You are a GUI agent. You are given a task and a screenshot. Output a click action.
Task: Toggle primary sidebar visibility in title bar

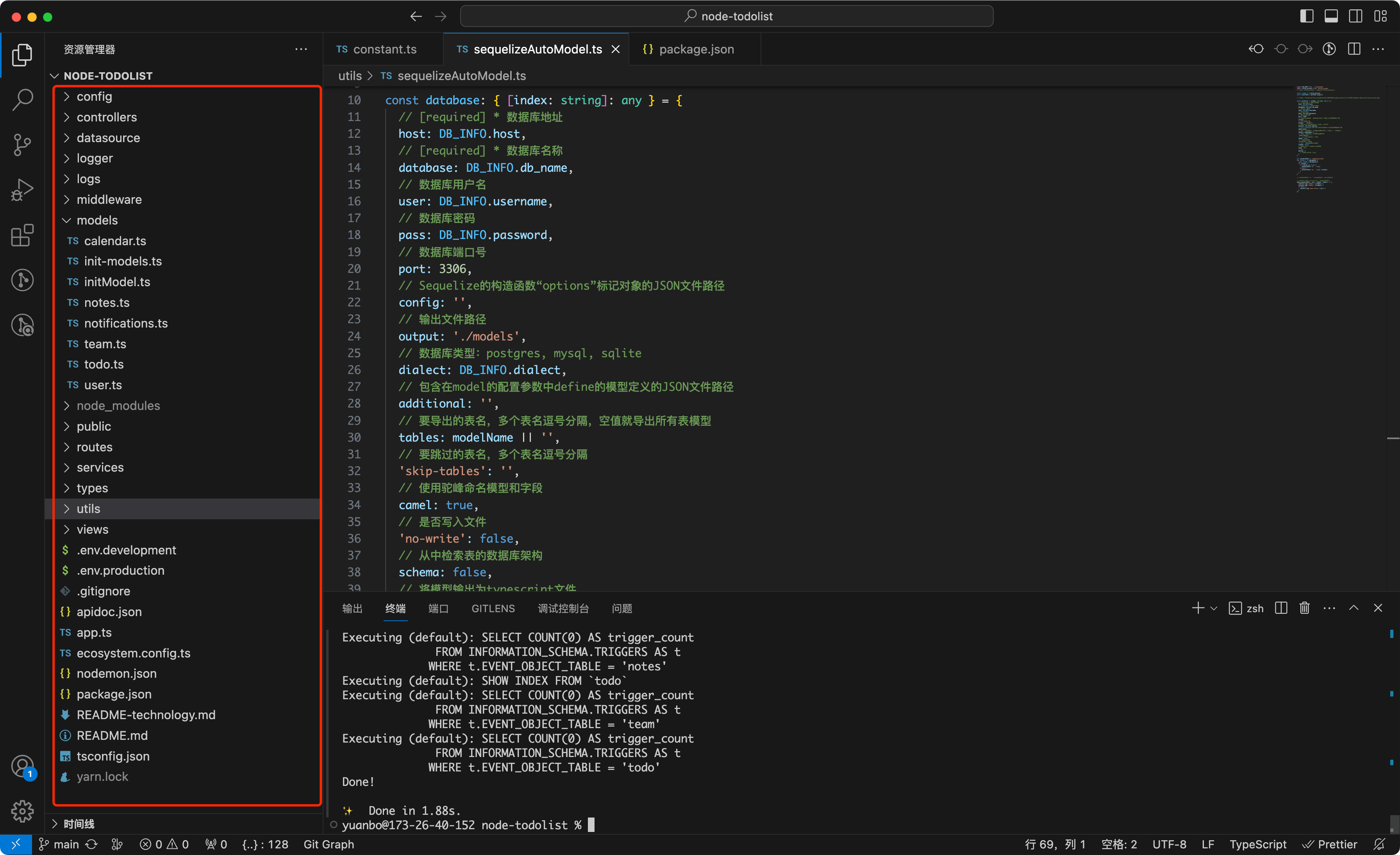1306,16
